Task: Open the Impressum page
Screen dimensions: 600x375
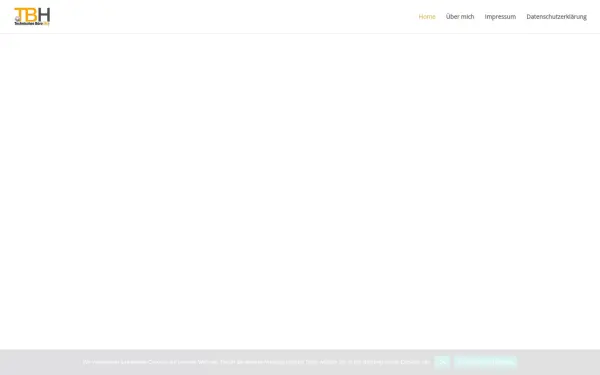Action: pos(500,16)
